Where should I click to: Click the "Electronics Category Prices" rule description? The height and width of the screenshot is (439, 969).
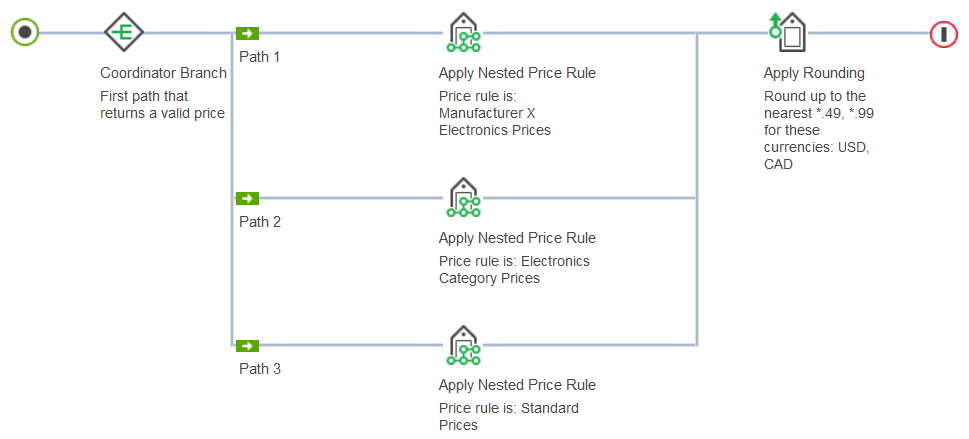point(514,270)
